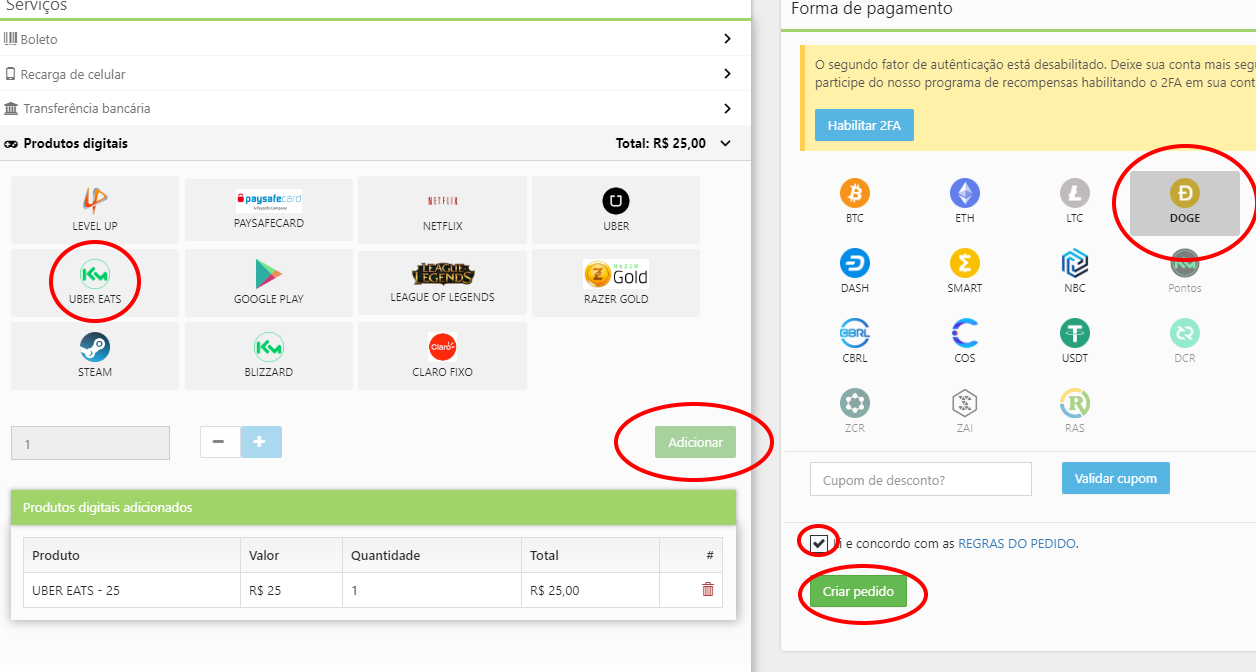Select the Uber Eats product tile
Image resolution: width=1256 pixels, height=672 pixels.
[95, 283]
